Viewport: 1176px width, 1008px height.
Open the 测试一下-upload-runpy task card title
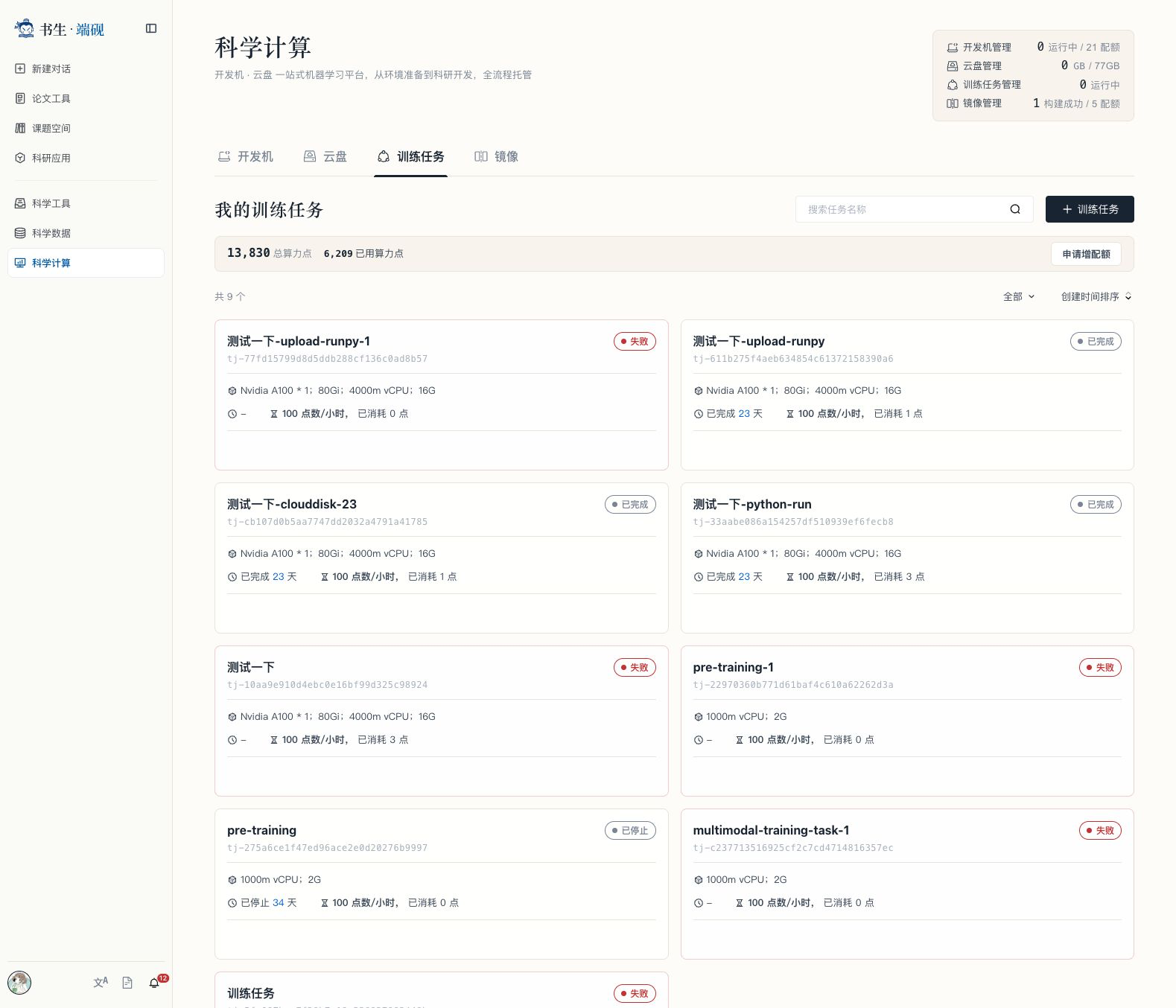[x=759, y=341]
